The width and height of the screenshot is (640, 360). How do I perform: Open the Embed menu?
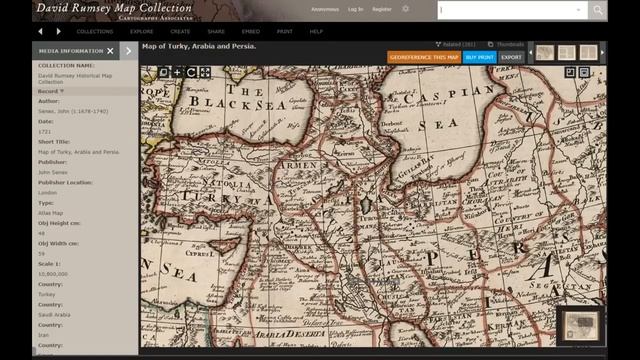coord(251,31)
